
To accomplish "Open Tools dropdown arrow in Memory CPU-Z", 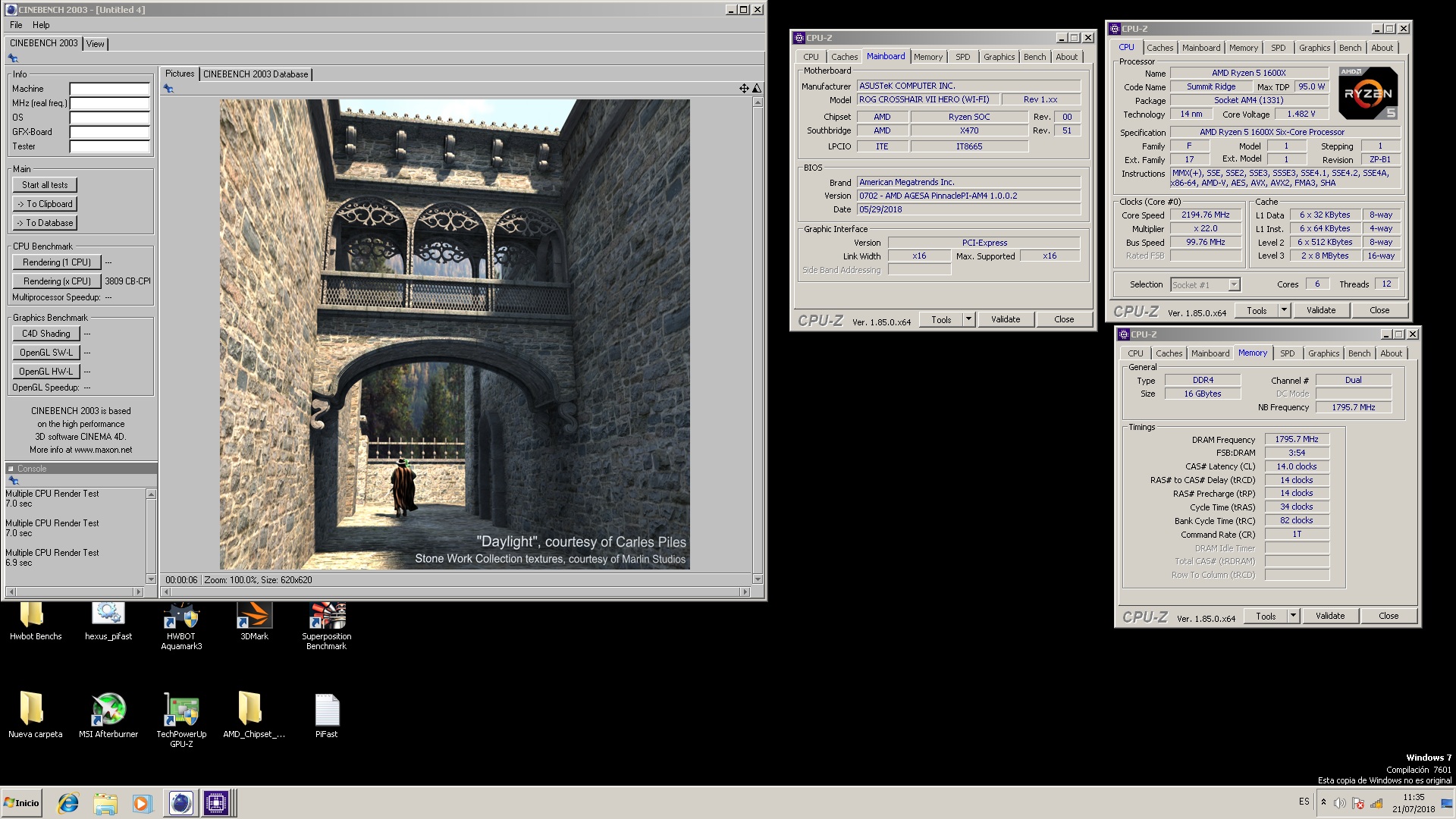I will coord(1293,616).
